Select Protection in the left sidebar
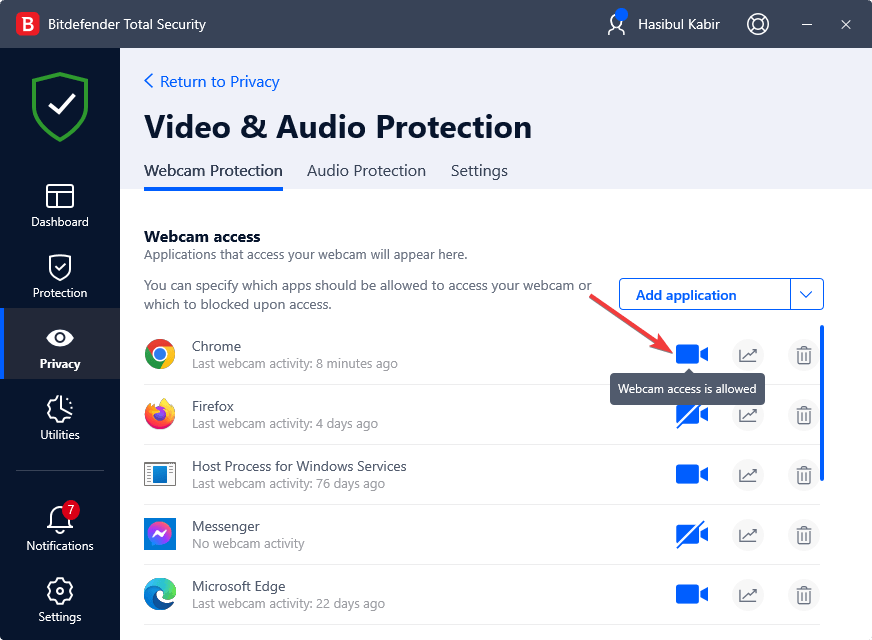Image resolution: width=872 pixels, height=640 pixels. point(59,275)
